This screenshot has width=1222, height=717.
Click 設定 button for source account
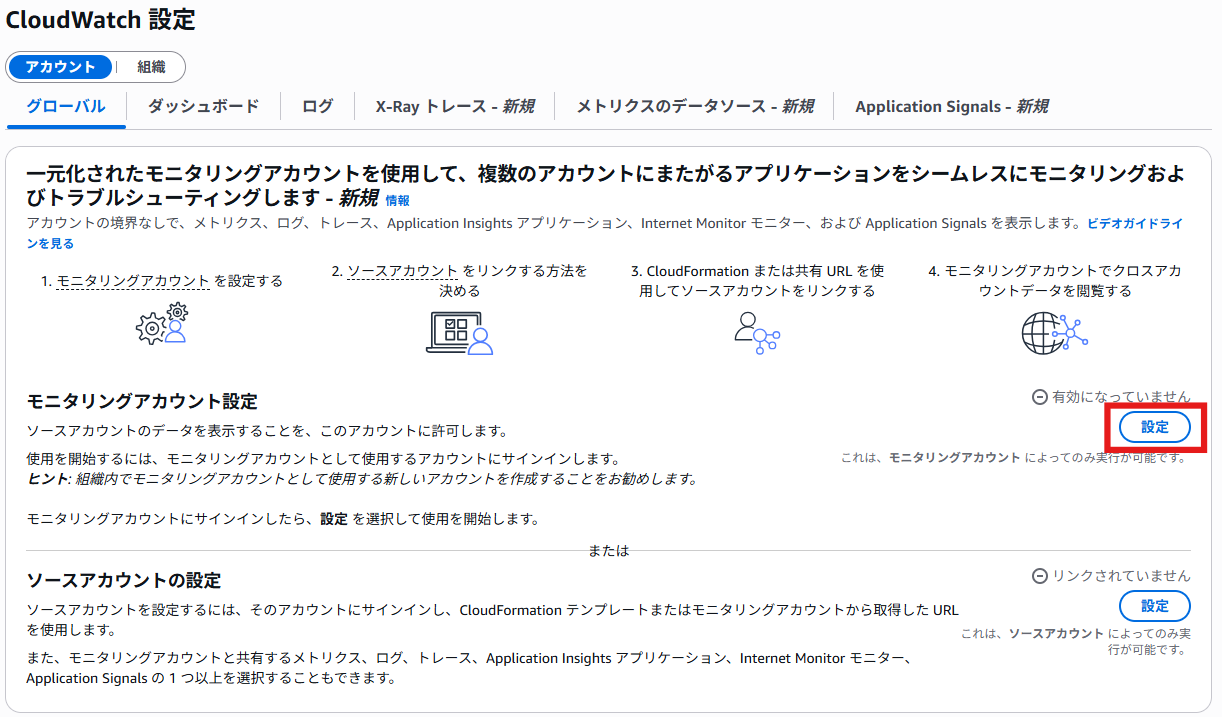point(1154,606)
